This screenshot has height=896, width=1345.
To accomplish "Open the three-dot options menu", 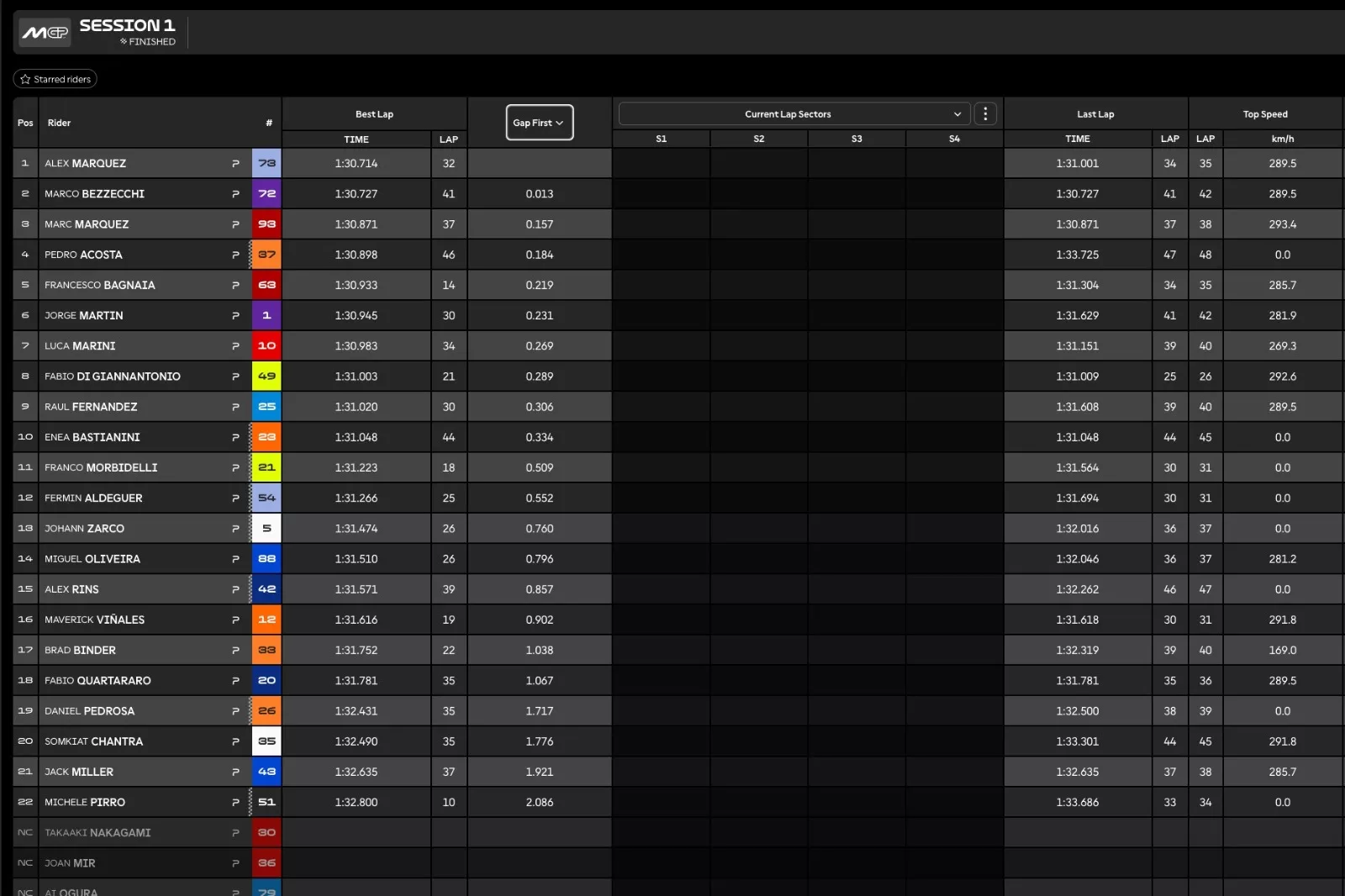I will tap(985, 114).
